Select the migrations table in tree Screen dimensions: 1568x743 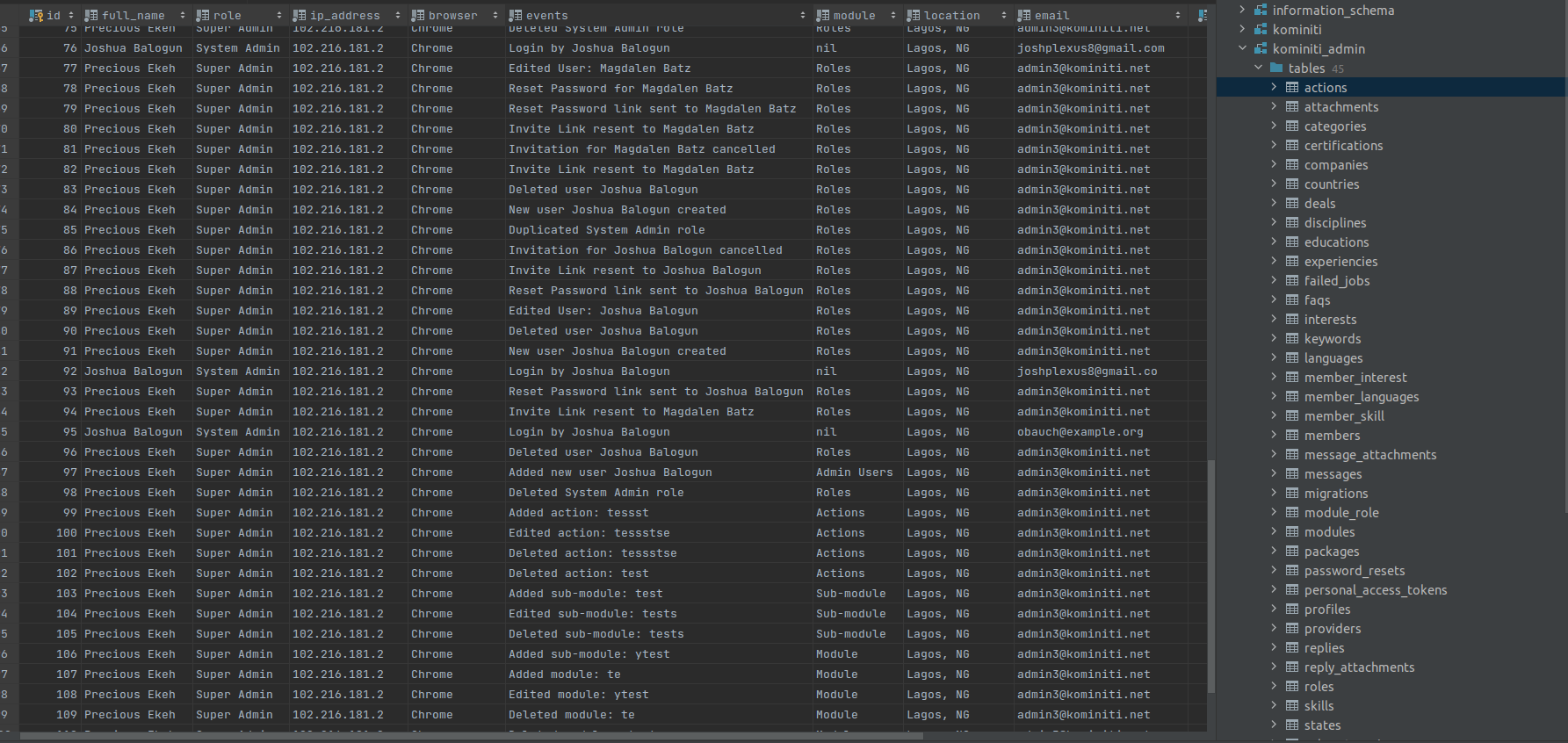click(x=1335, y=494)
